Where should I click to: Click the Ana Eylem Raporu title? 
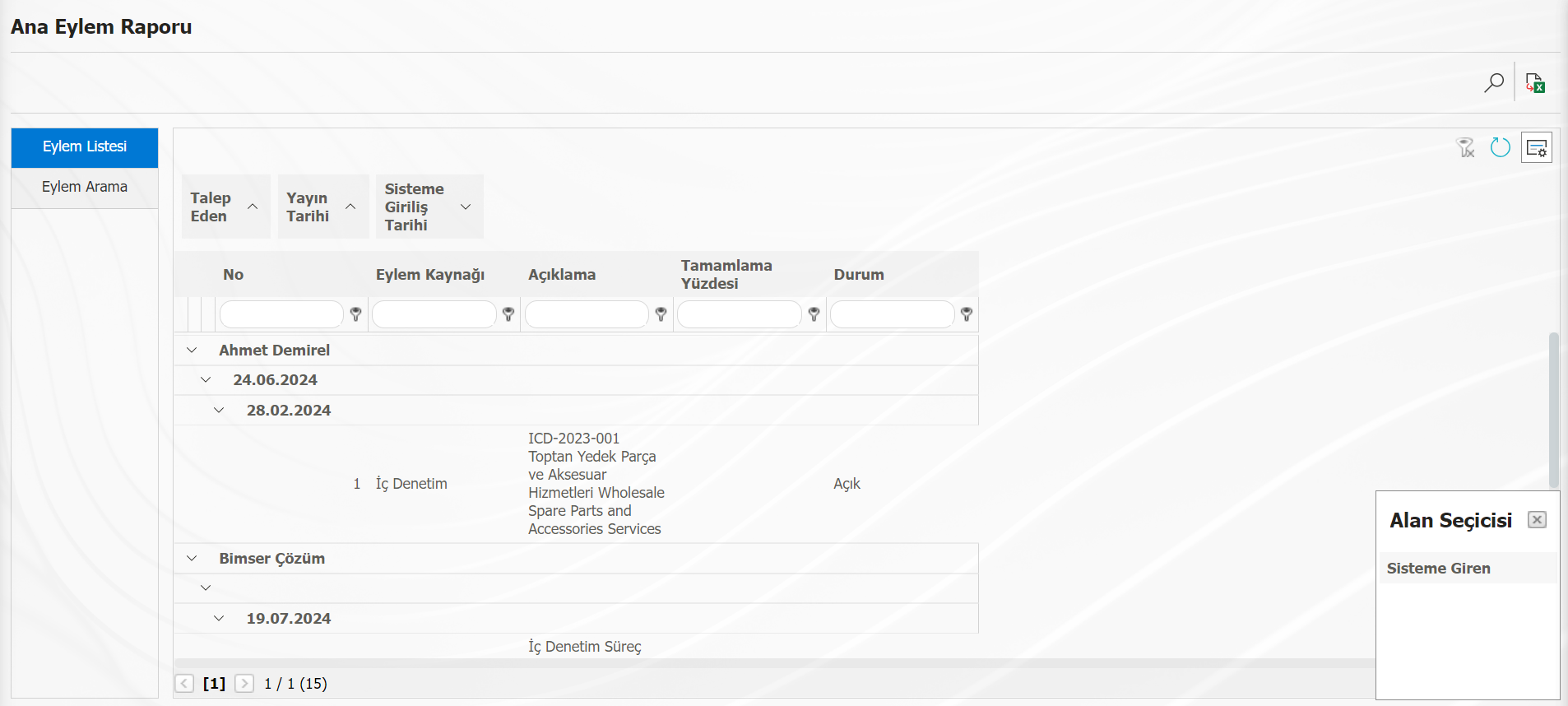click(x=101, y=27)
